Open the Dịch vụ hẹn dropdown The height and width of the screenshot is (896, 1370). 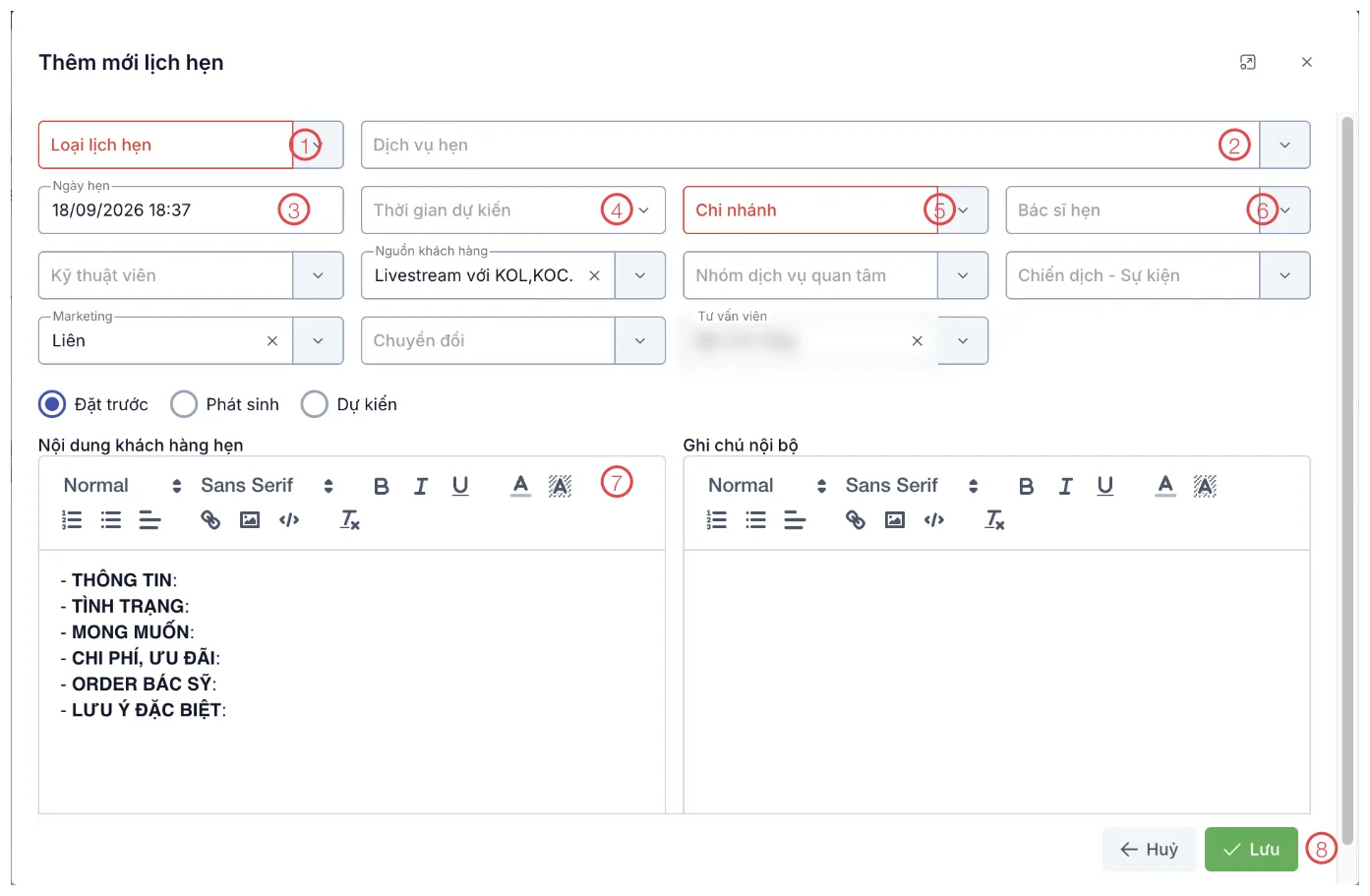tap(1284, 146)
